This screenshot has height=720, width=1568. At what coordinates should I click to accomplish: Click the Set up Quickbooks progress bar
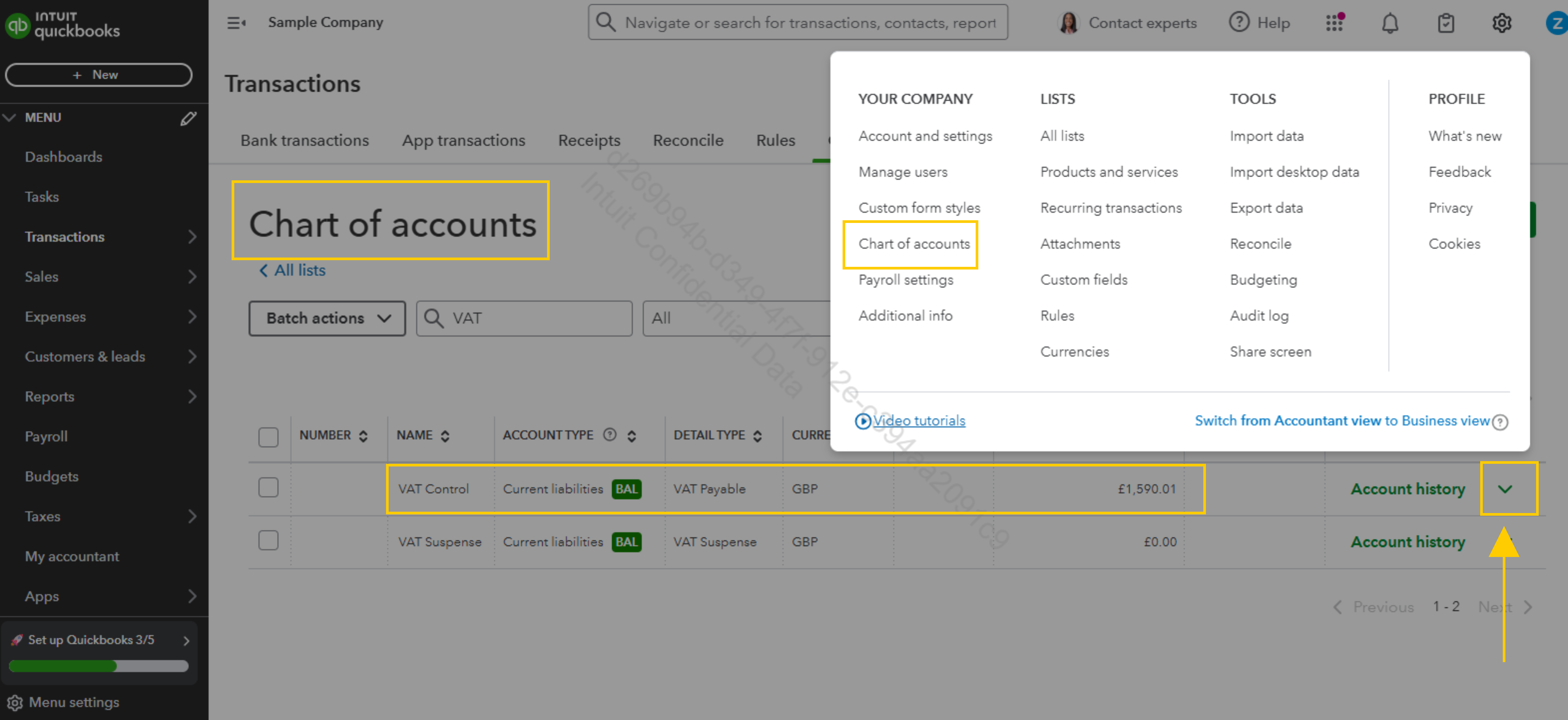coord(98,666)
